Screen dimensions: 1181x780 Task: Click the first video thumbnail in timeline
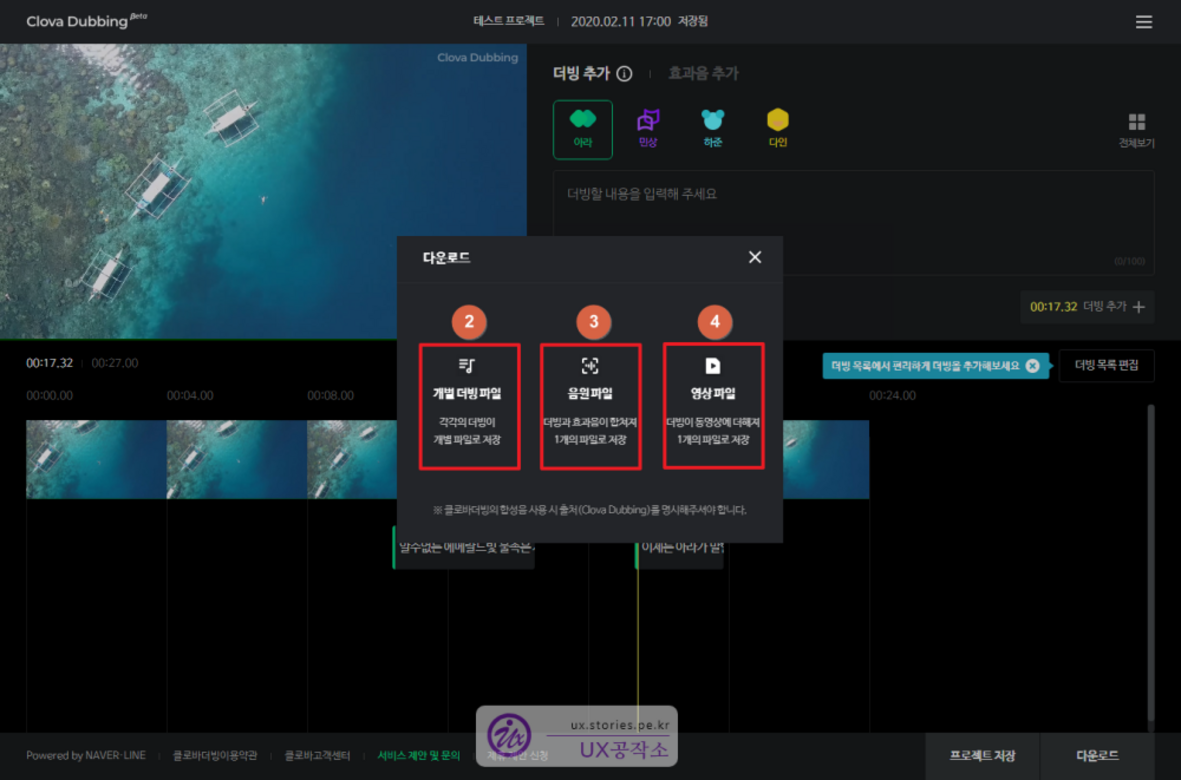(96, 459)
